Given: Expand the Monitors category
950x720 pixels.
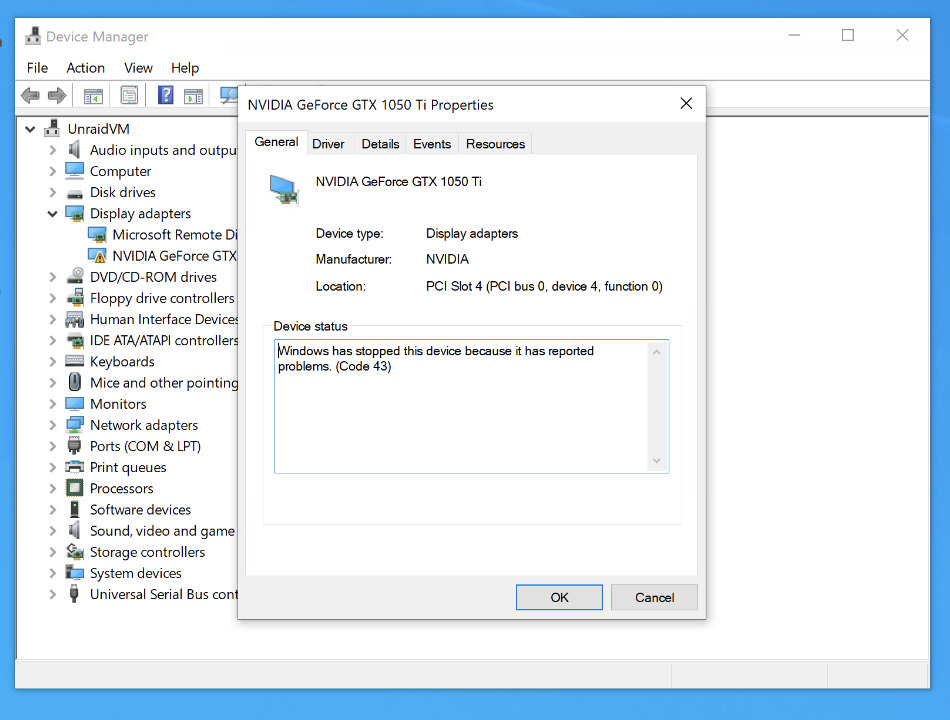Looking at the screenshot, I should [x=53, y=404].
